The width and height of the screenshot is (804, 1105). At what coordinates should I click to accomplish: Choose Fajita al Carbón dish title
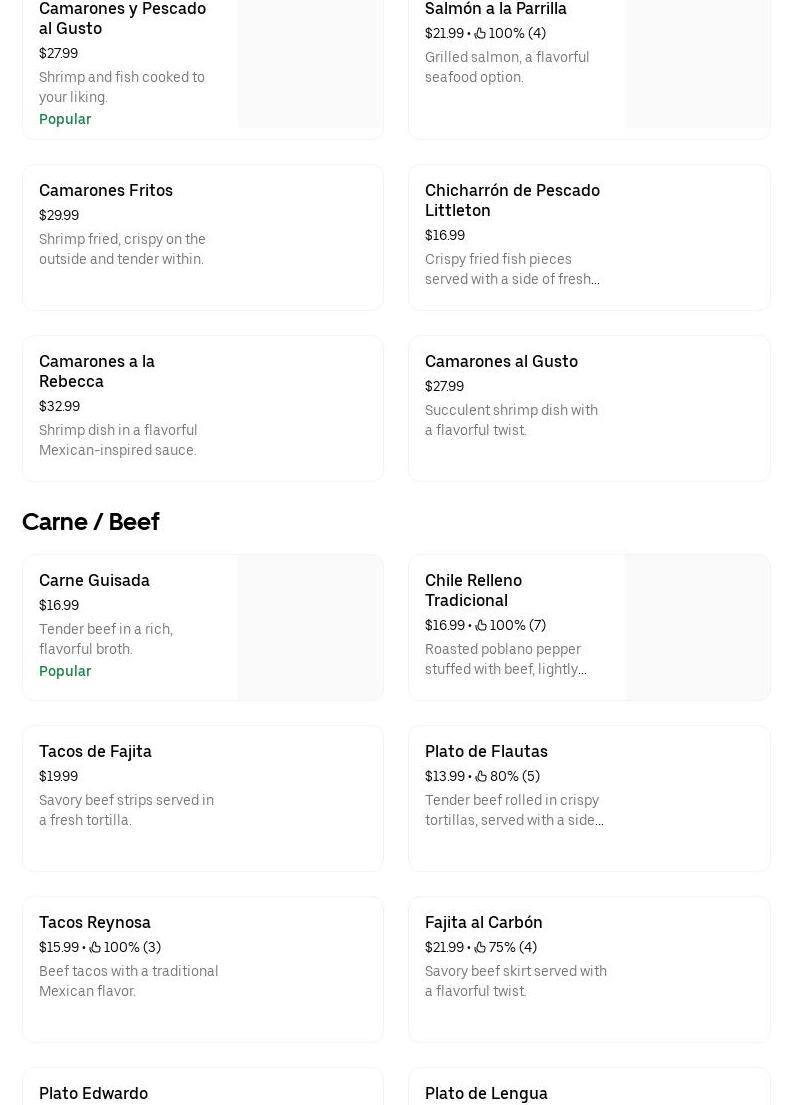click(483, 922)
